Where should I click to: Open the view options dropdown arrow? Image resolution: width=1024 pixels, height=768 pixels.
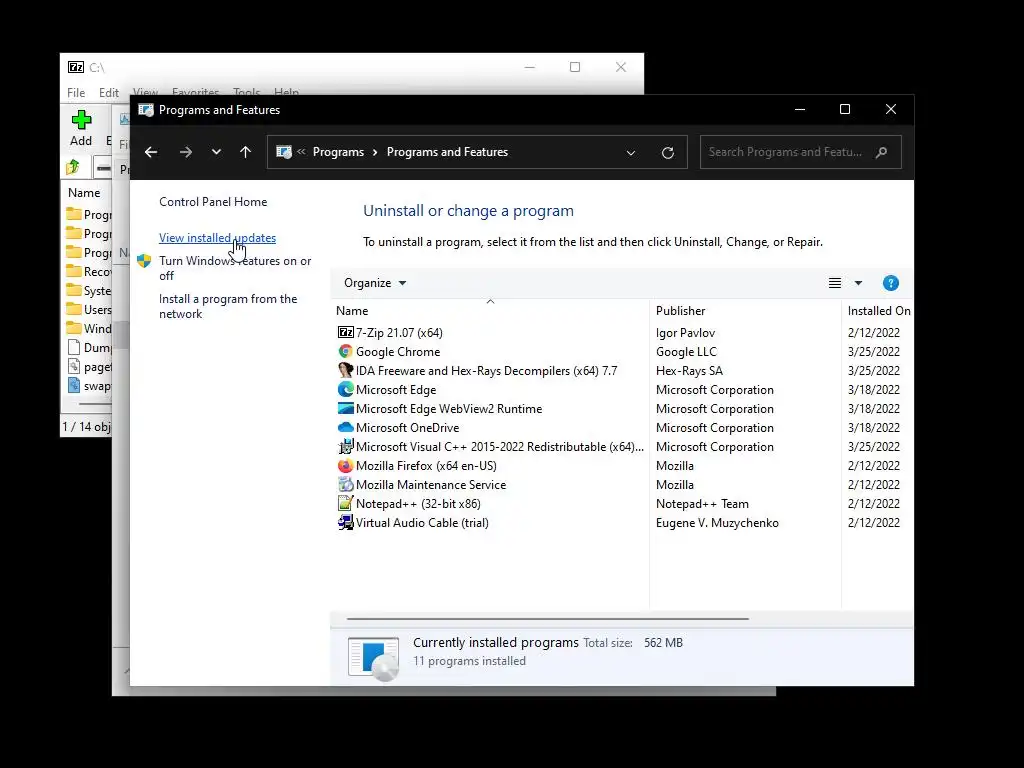[x=858, y=283]
